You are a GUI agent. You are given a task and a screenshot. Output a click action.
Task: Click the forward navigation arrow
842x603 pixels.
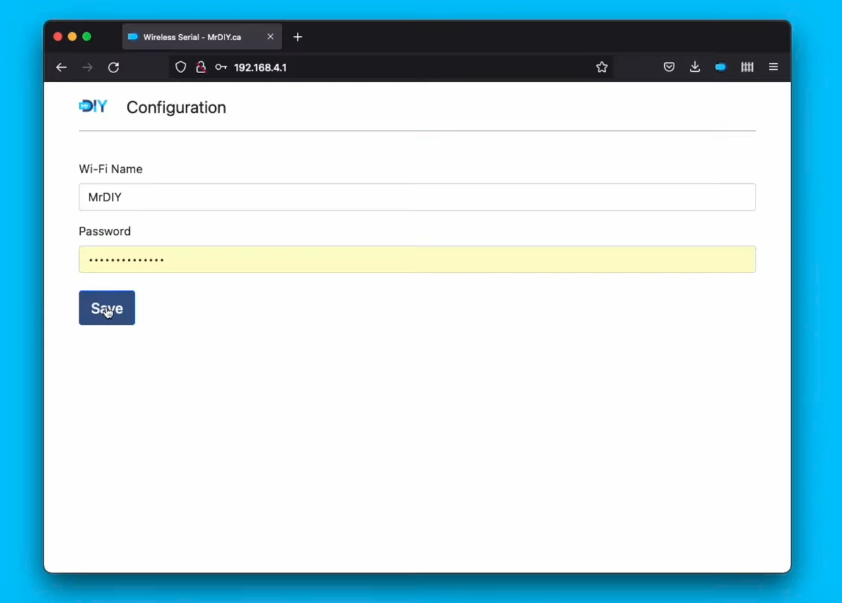click(x=88, y=67)
